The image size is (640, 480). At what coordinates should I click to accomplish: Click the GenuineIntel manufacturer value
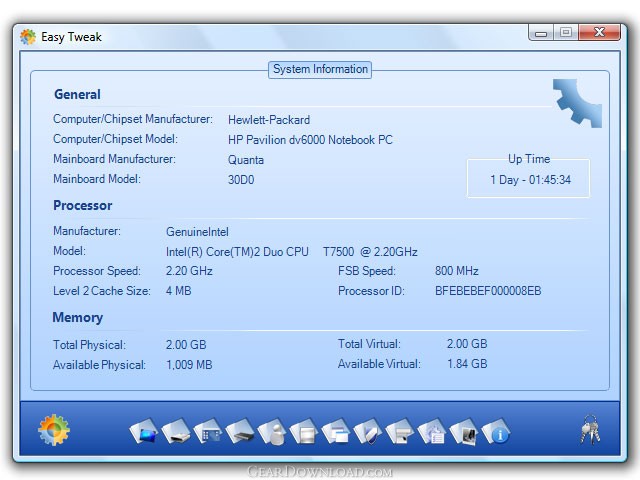point(197,232)
